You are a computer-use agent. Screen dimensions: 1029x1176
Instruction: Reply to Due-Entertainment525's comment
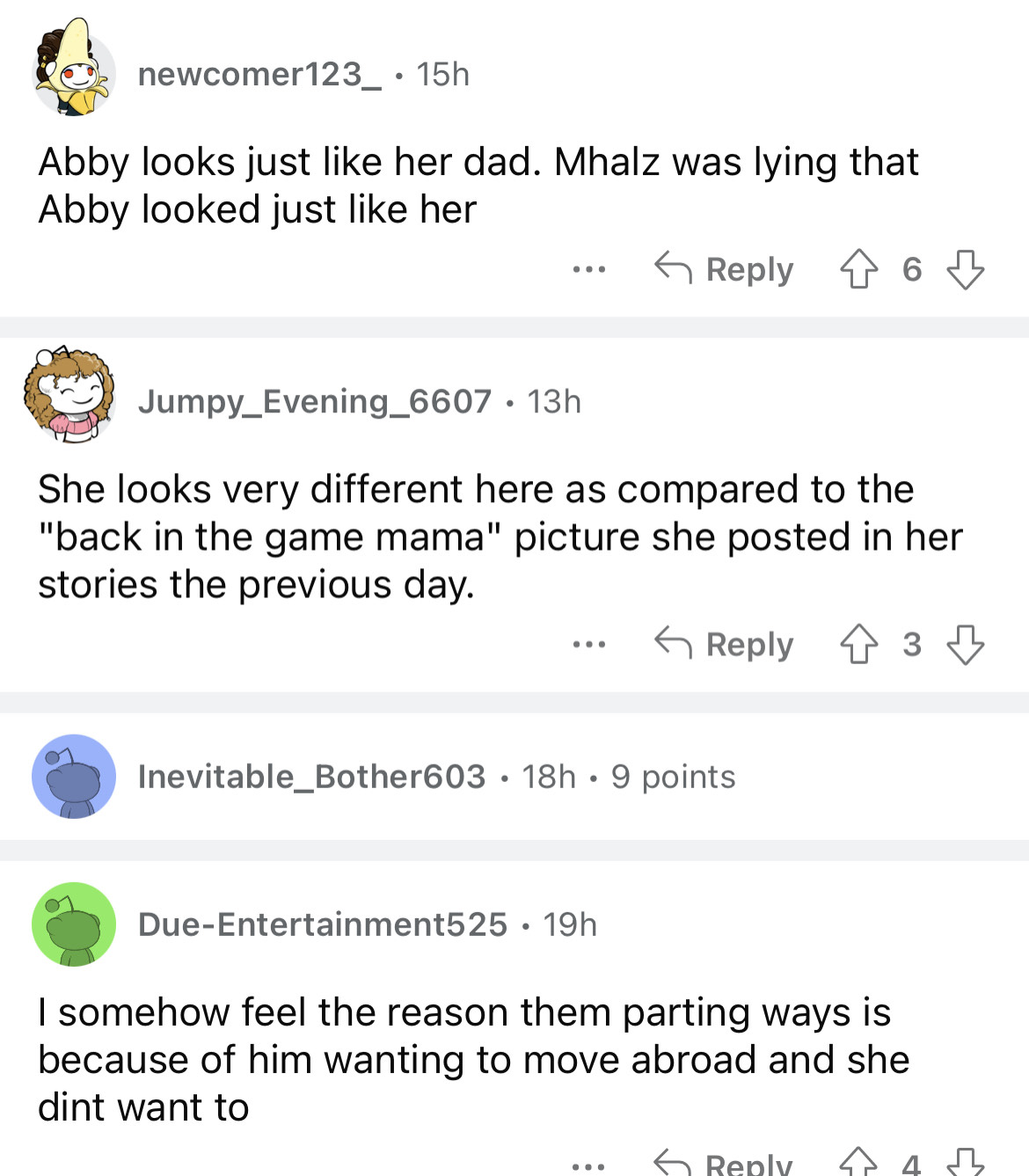[725, 1164]
